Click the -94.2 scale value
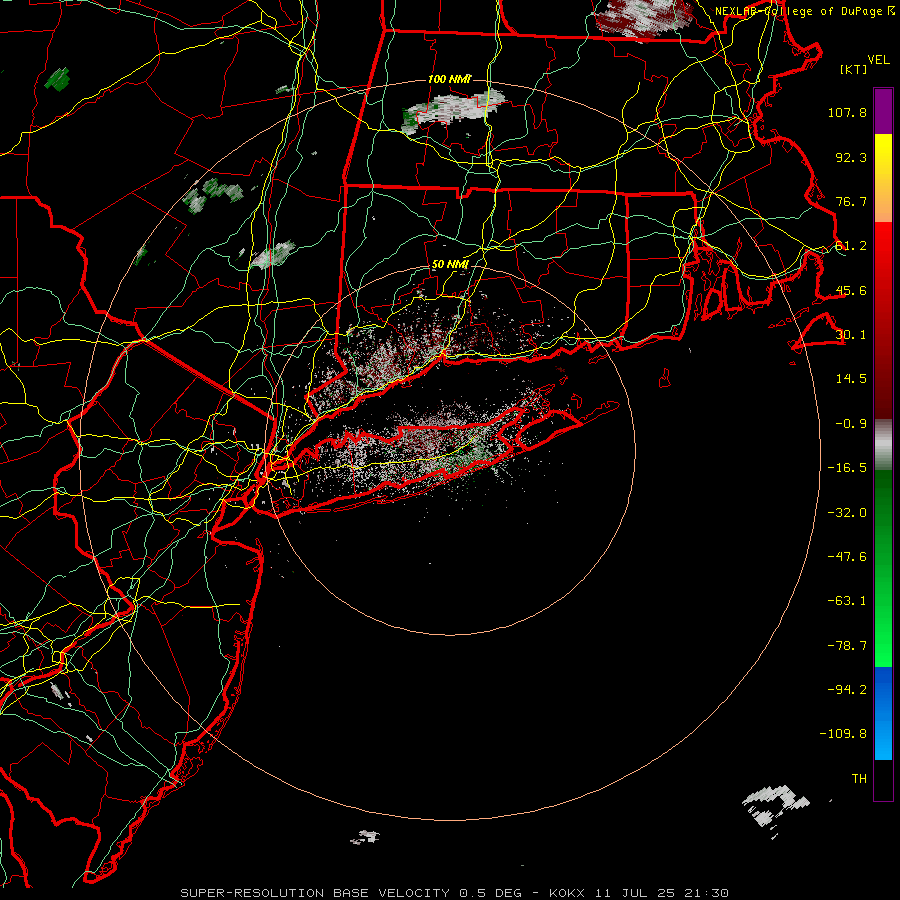Image resolution: width=900 pixels, height=900 pixels. pos(847,690)
